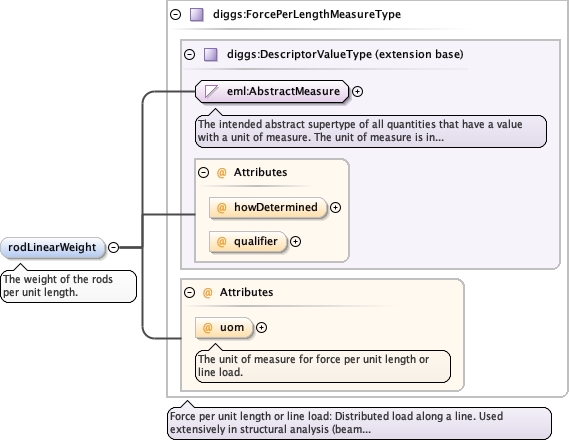Image resolution: width=570 pixels, height=443 pixels.
Task: Expand the qualifier attribute details
Action: [x=296, y=242]
